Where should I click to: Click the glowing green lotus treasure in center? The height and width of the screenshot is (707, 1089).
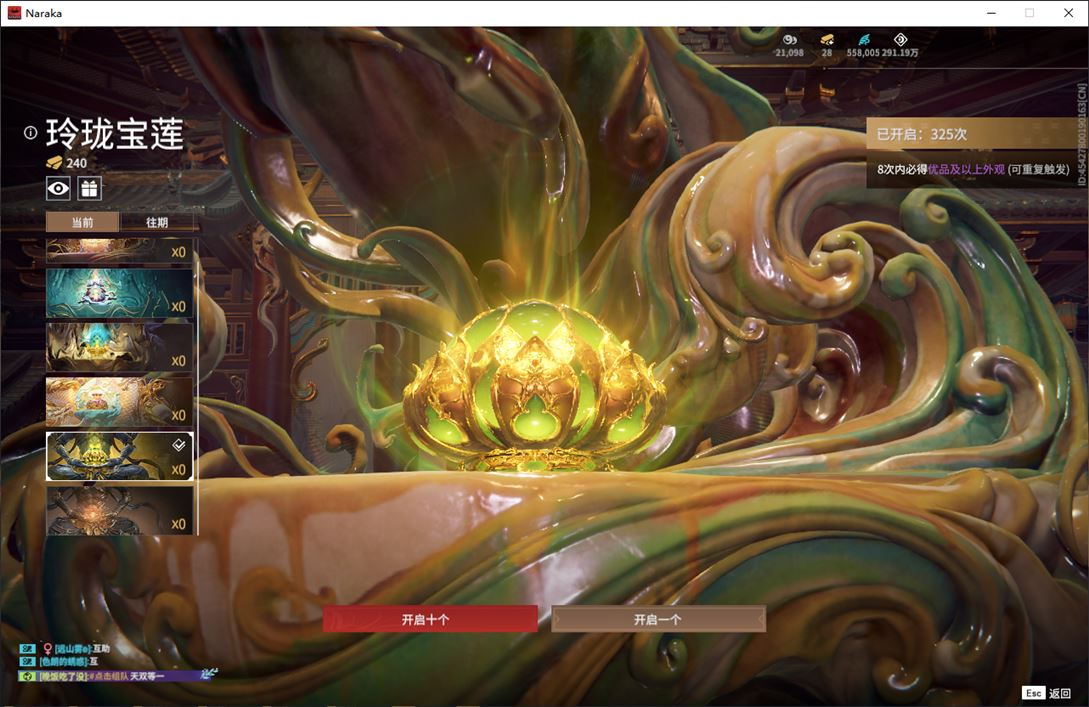(534, 386)
